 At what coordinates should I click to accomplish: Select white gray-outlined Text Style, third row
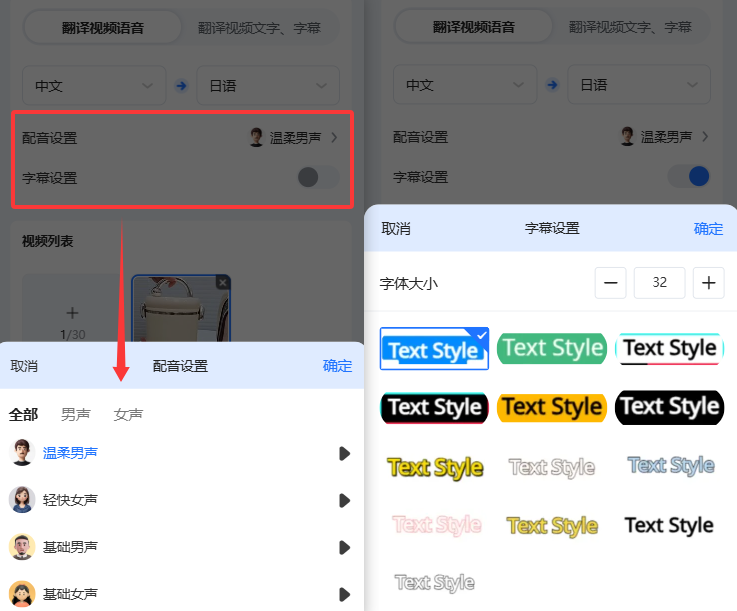point(552,467)
